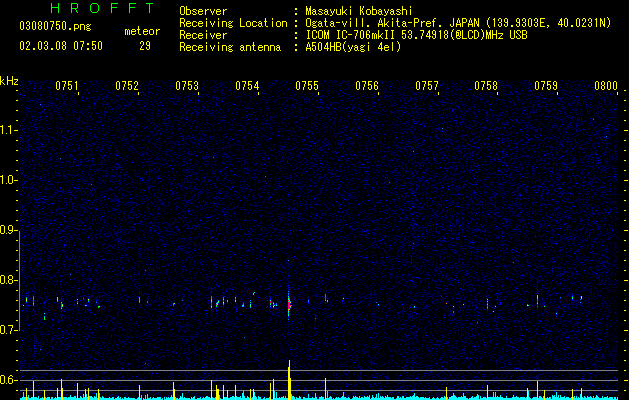Click the Receiver label
629x400 pixels.
pyautogui.click(x=203, y=35)
